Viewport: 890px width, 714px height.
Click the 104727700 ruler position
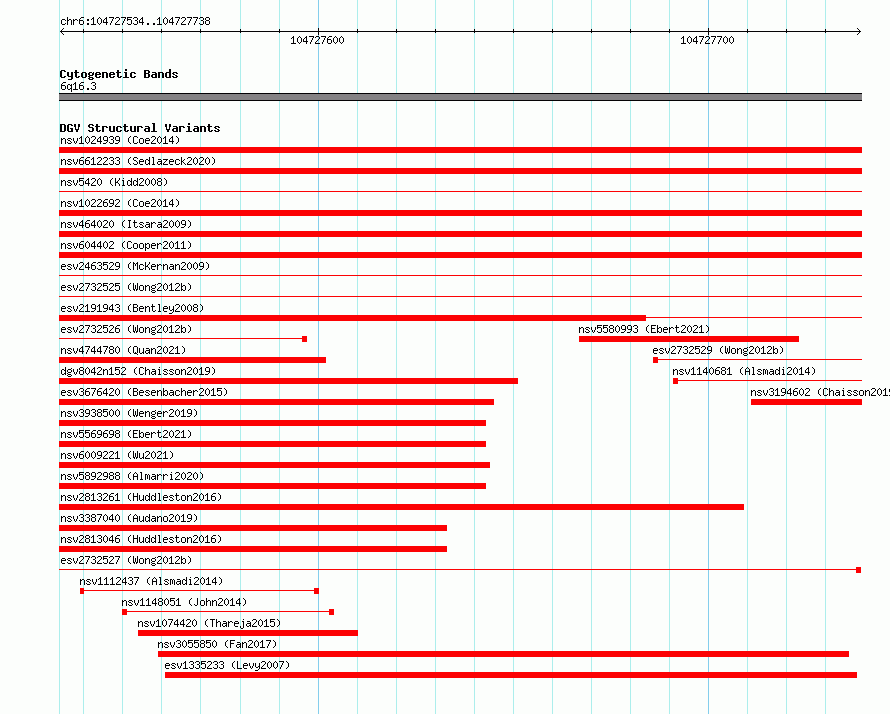(707, 40)
